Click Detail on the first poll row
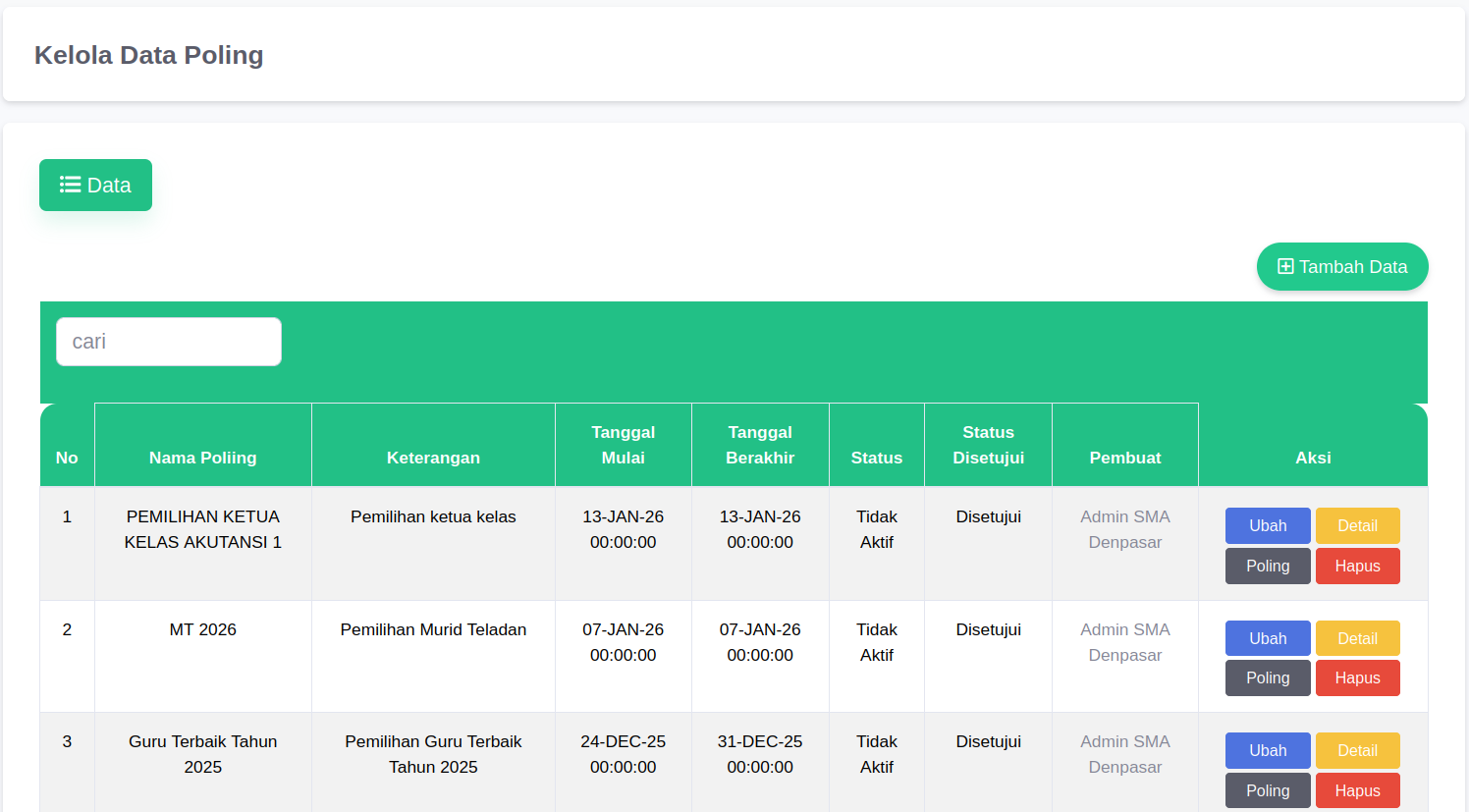Screen dimensions: 1469x812 pos(1357,525)
